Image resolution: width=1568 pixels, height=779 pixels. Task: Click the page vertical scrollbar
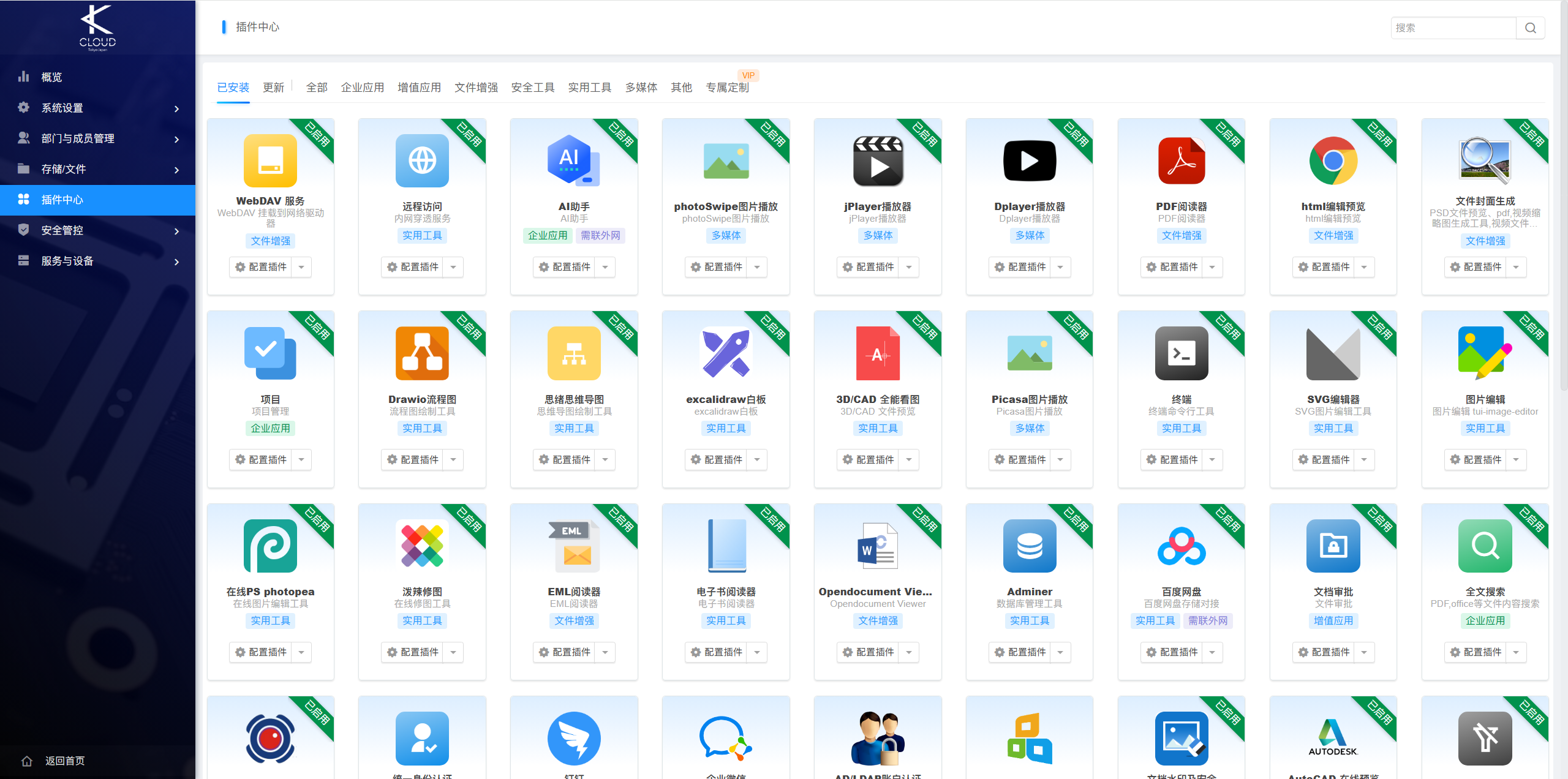pyautogui.click(x=1563, y=196)
